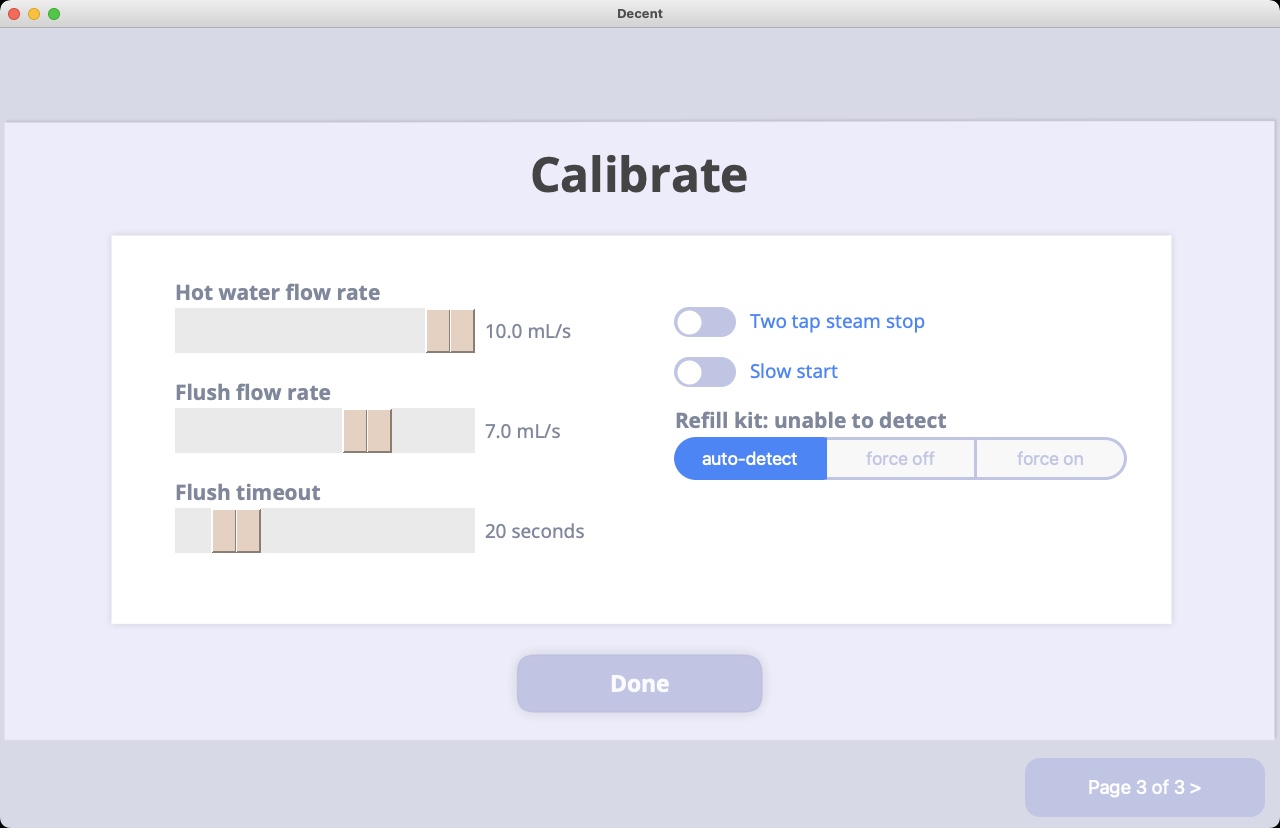The height and width of the screenshot is (828, 1280).
Task: Choose force on for refill kit
Action: coord(1050,459)
